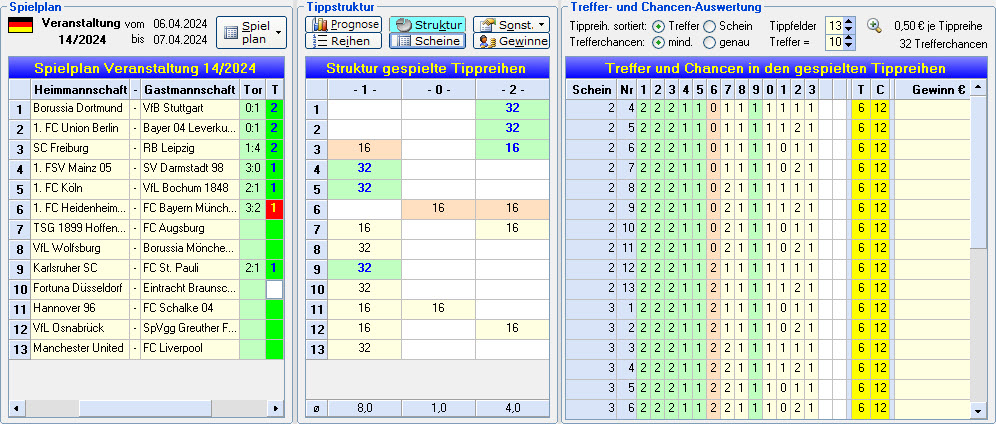This screenshot has height=424, width=996.
Task: Click the 3:0 score for Mainz
Action: [x=253, y=168]
